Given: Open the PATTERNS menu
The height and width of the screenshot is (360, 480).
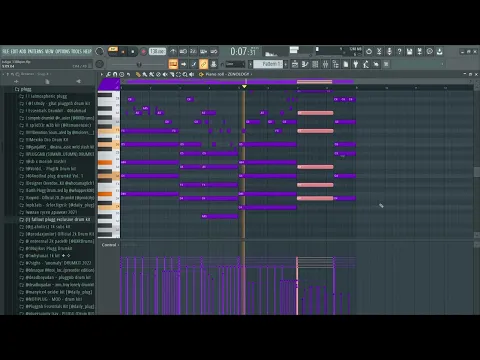Looking at the screenshot, I should pos(35,51).
